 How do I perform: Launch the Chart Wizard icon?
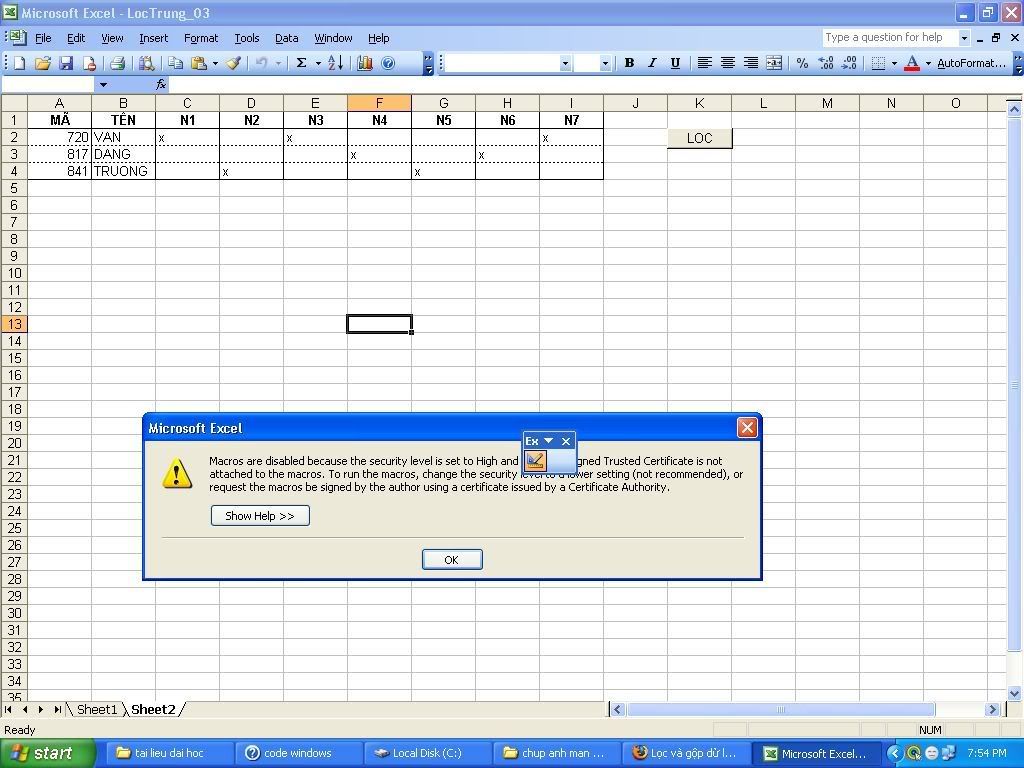[x=364, y=63]
